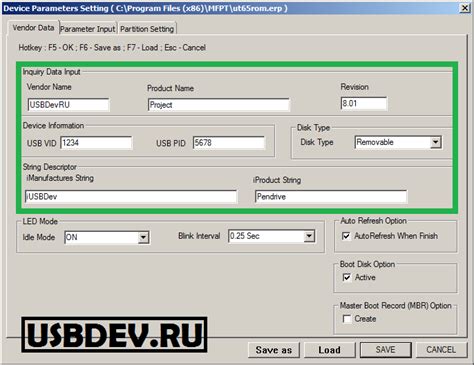Toggle AutoRefresh When Finish checkbox
The height and width of the screenshot is (365, 474).
coord(346,236)
